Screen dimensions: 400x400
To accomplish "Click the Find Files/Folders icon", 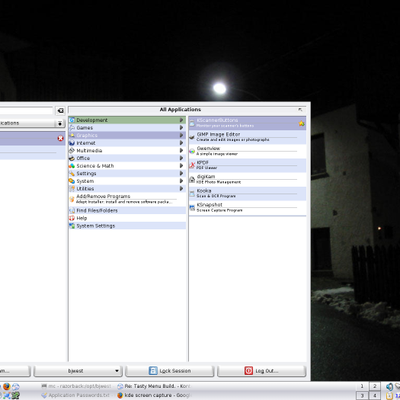I will (x=72, y=211).
